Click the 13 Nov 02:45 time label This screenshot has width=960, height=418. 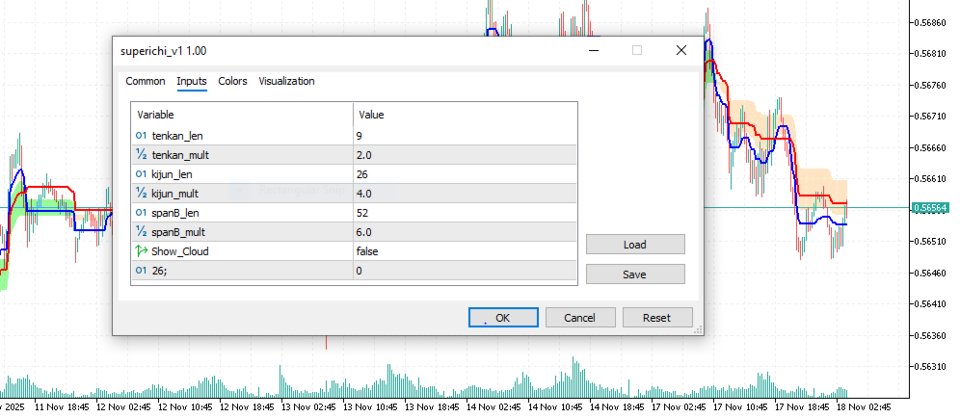309,407
